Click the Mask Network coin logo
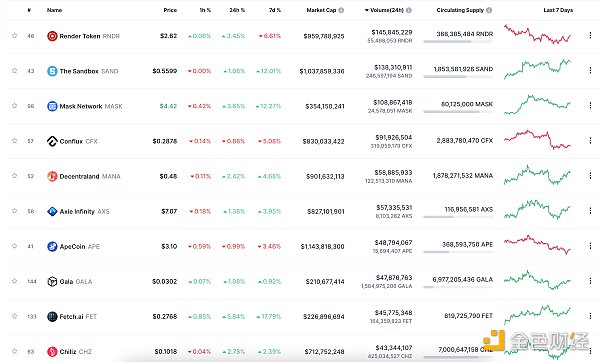600x362 pixels. [x=52, y=106]
